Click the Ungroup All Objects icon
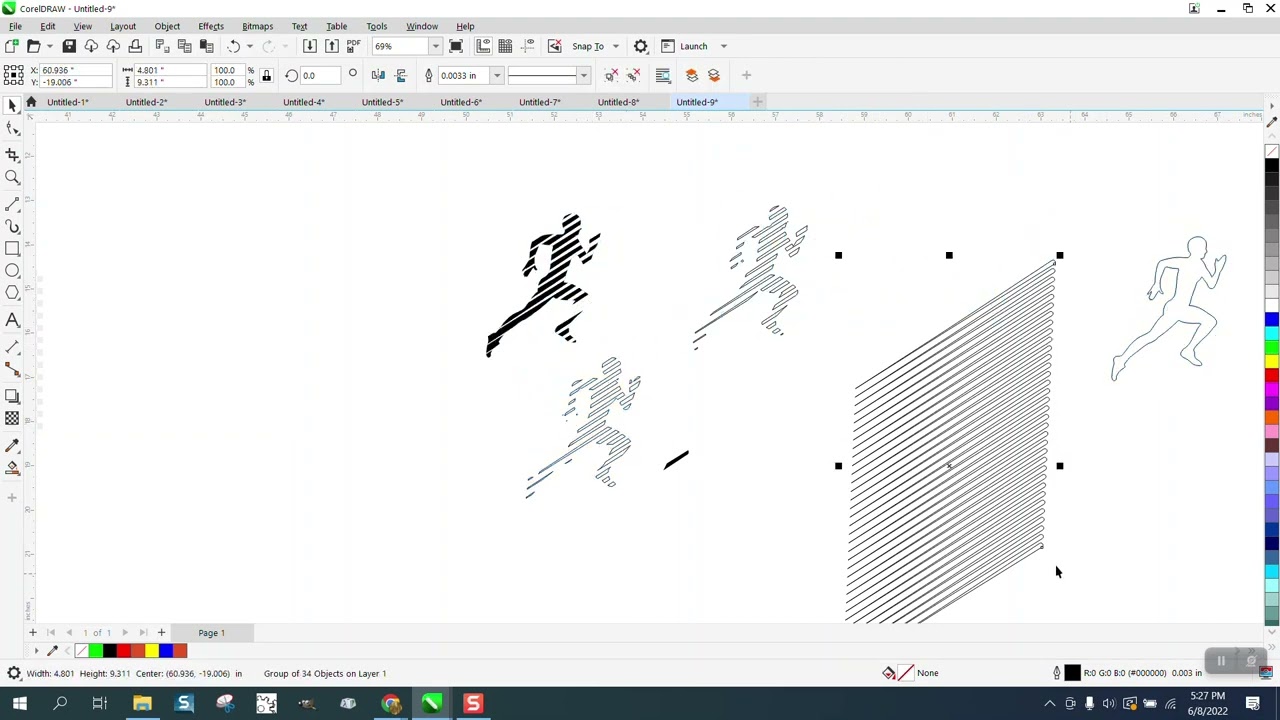This screenshot has width=1280, height=720. [634, 75]
